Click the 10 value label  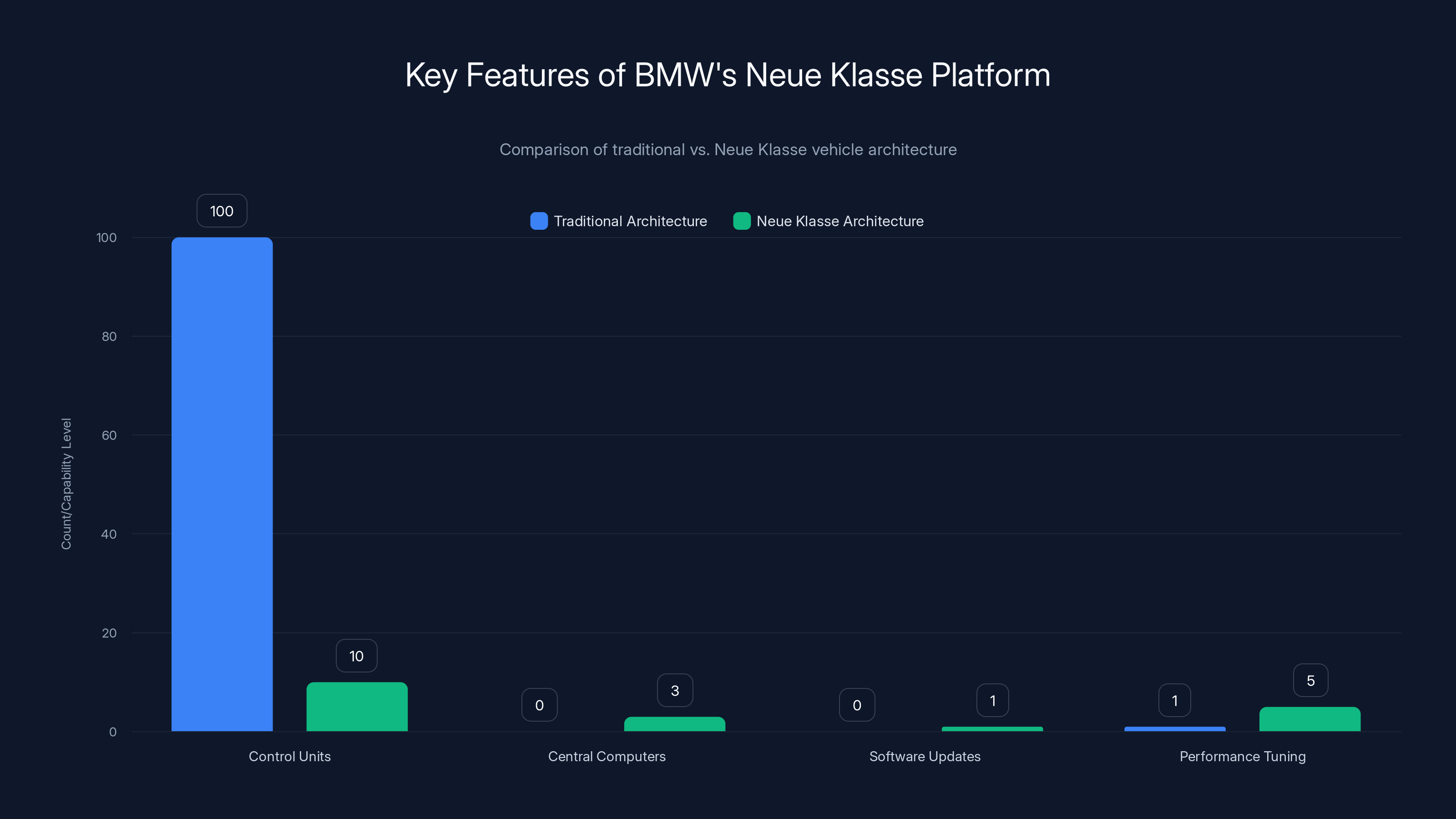pos(357,656)
